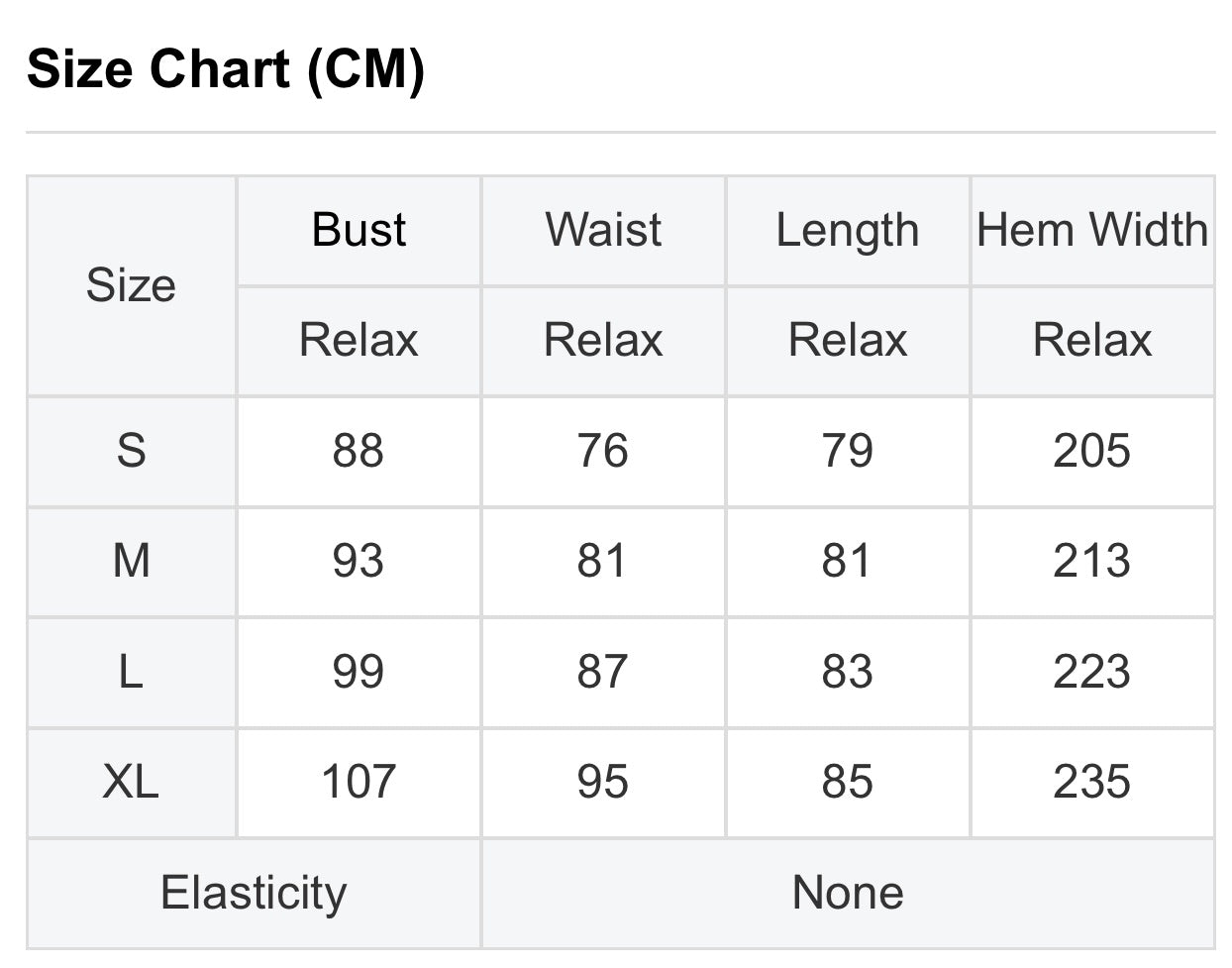Select the Waist column header
Screen dimensions: 1232x968
pos(603,230)
